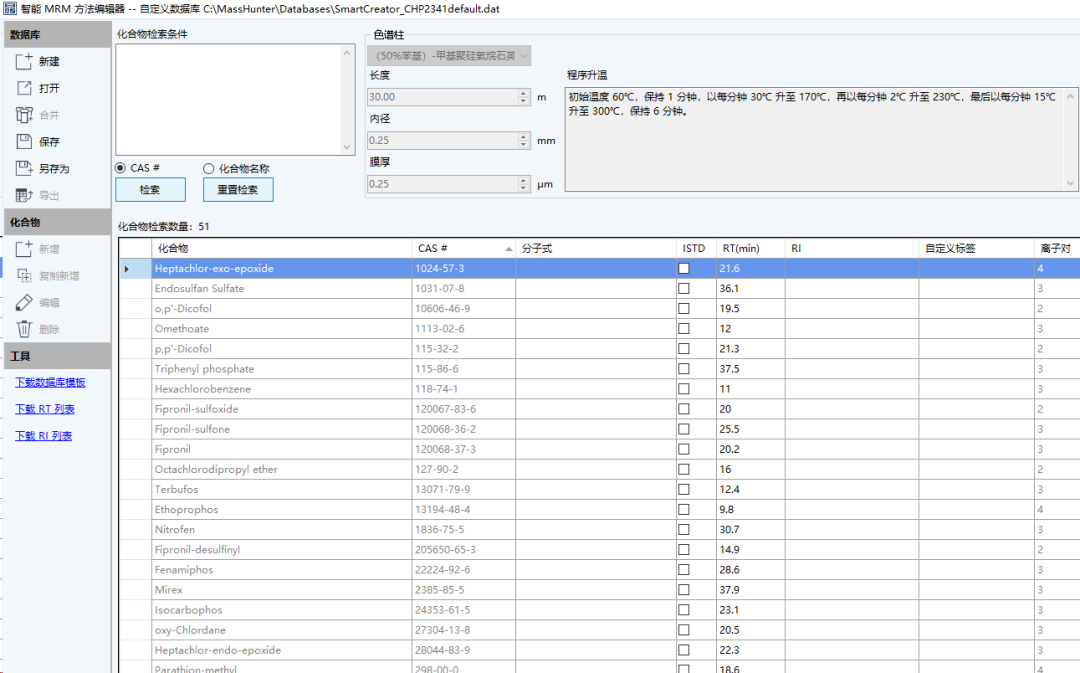Click the 新增 compound icon

(x=24, y=249)
